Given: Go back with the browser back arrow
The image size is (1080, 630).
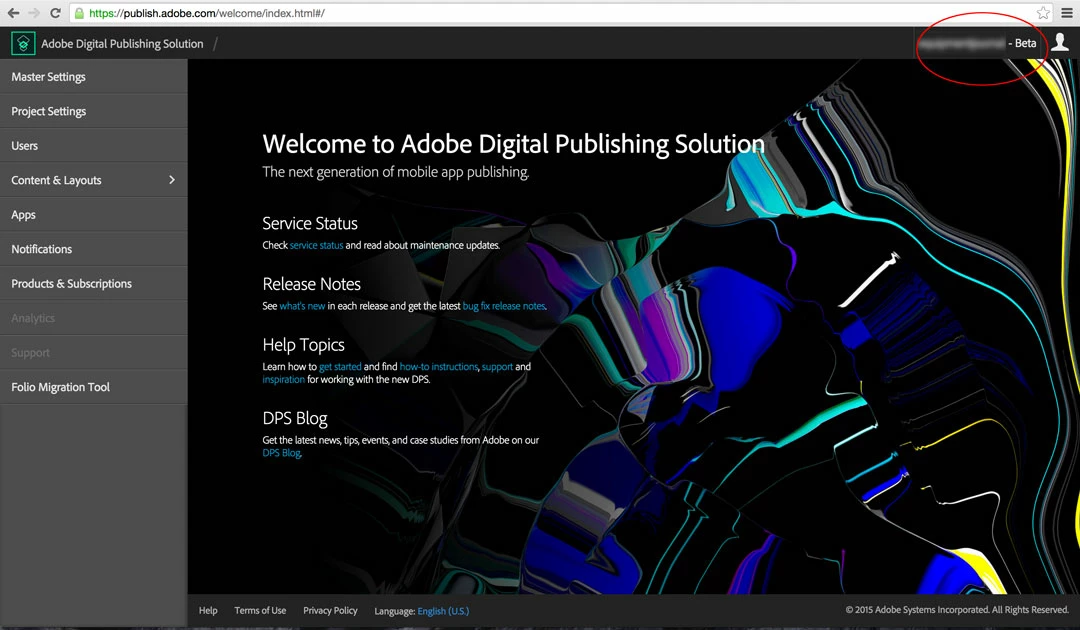Looking at the screenshot, I should click(x=13, y=12).
